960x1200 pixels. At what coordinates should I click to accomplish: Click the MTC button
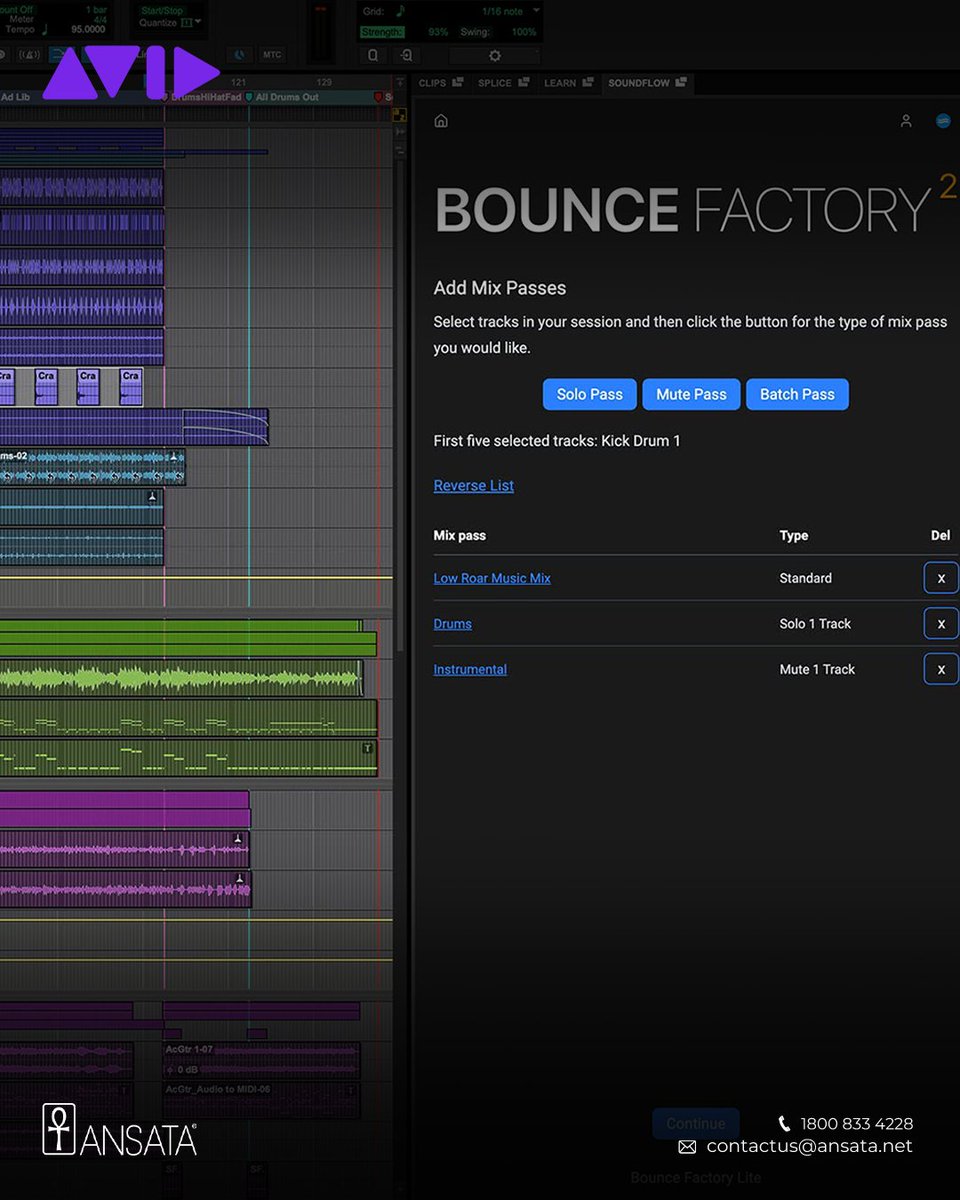271,55
